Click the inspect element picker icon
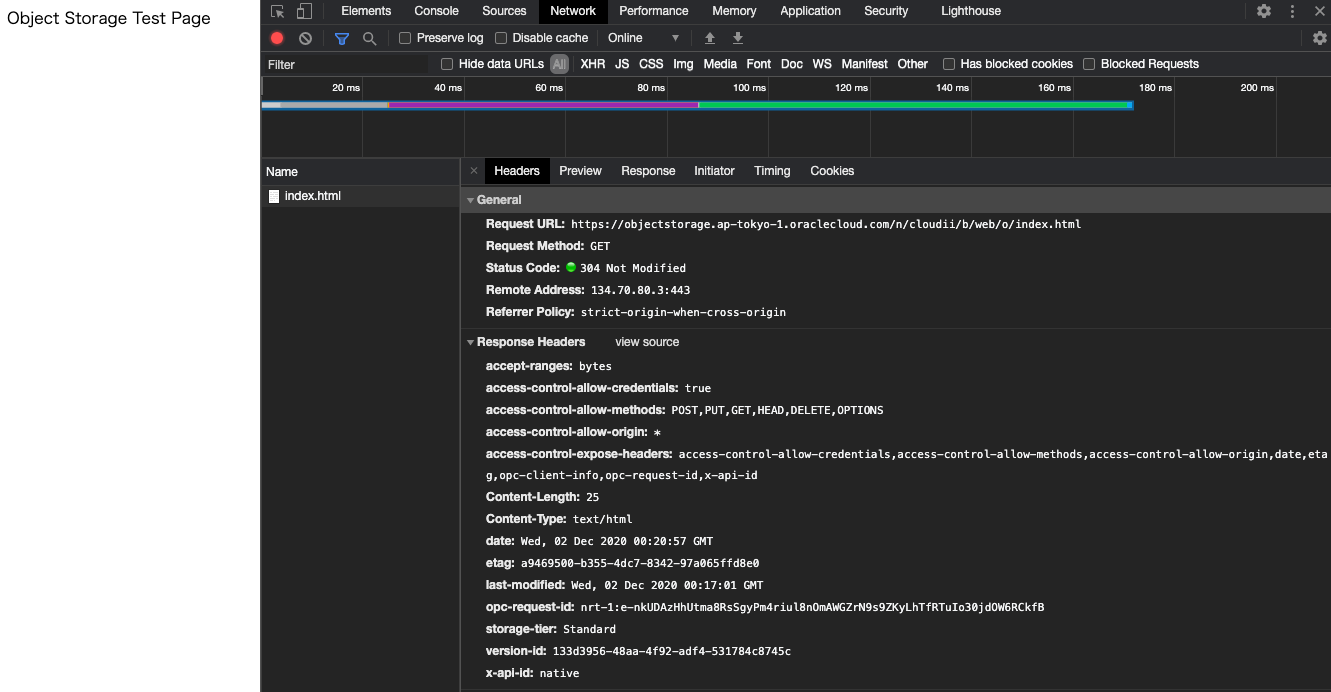The height and width of the screenshot is (692, 1331). [278, 11]
